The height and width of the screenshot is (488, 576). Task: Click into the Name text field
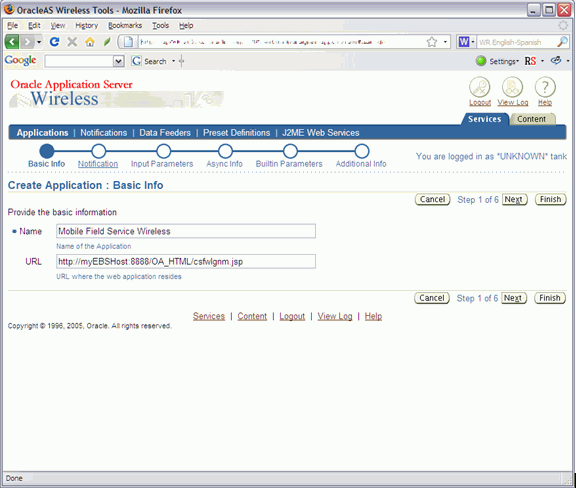[x=186, y=231]
